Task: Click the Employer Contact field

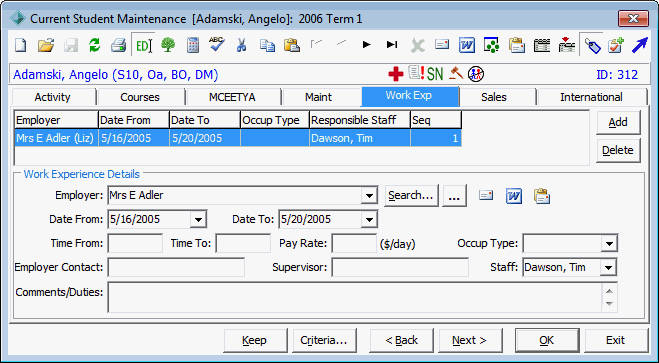Action: [x=176, y=268]
